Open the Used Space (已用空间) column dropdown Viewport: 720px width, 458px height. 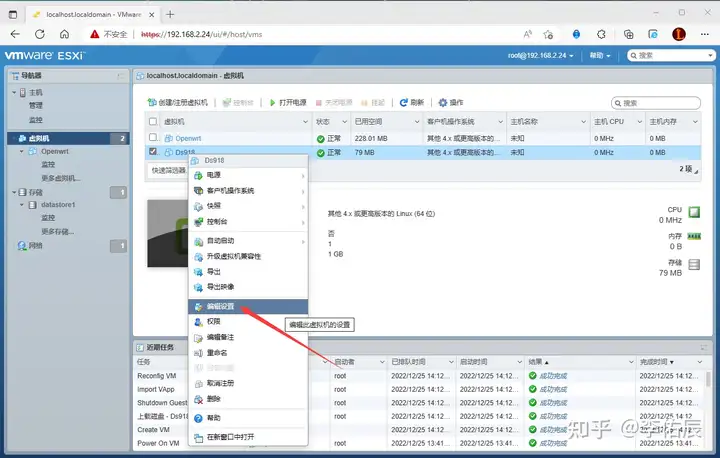pos(417,122)
